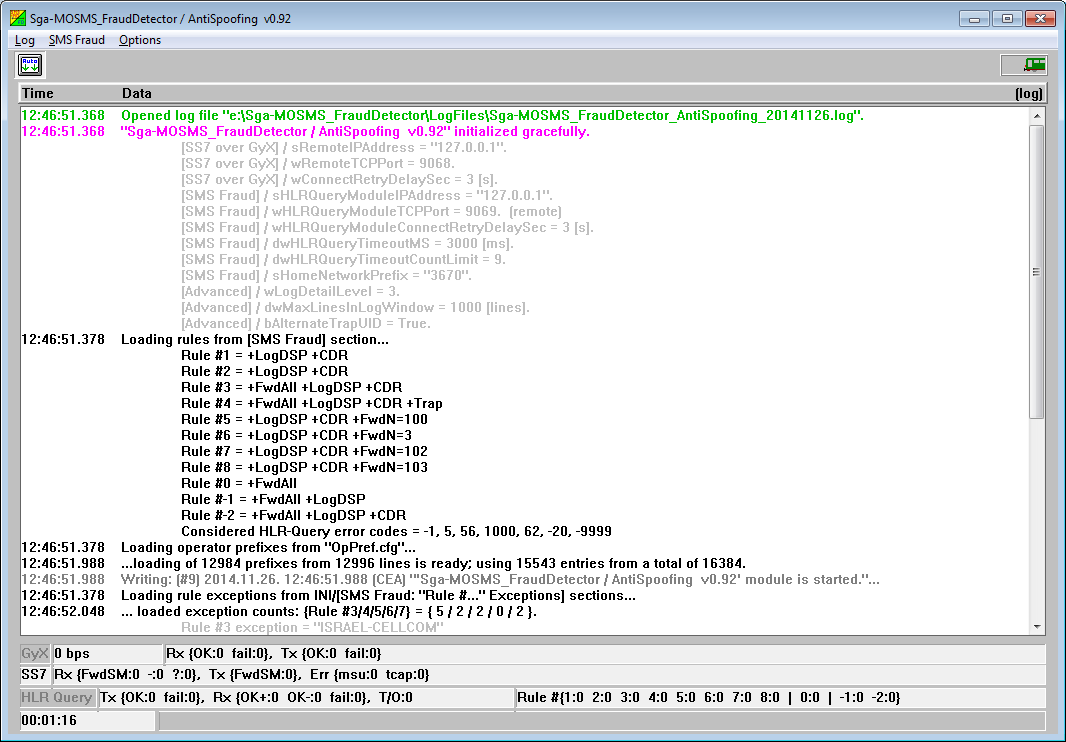This screenshot has width=1066, height=742.
Task: Click the GyX status label
Action: click(x=35, y=654)
